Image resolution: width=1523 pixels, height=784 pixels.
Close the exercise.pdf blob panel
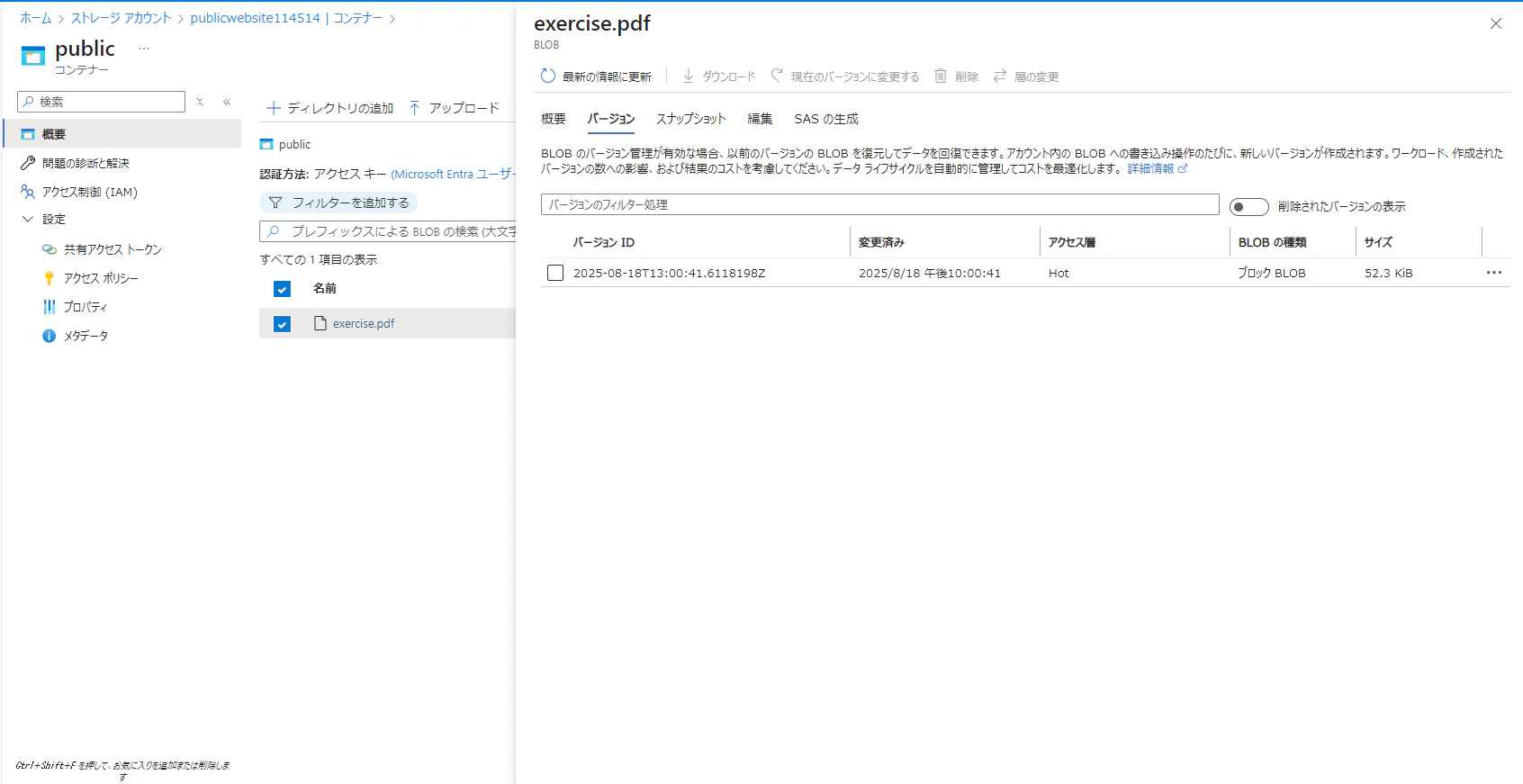(x=1496, y=23)
